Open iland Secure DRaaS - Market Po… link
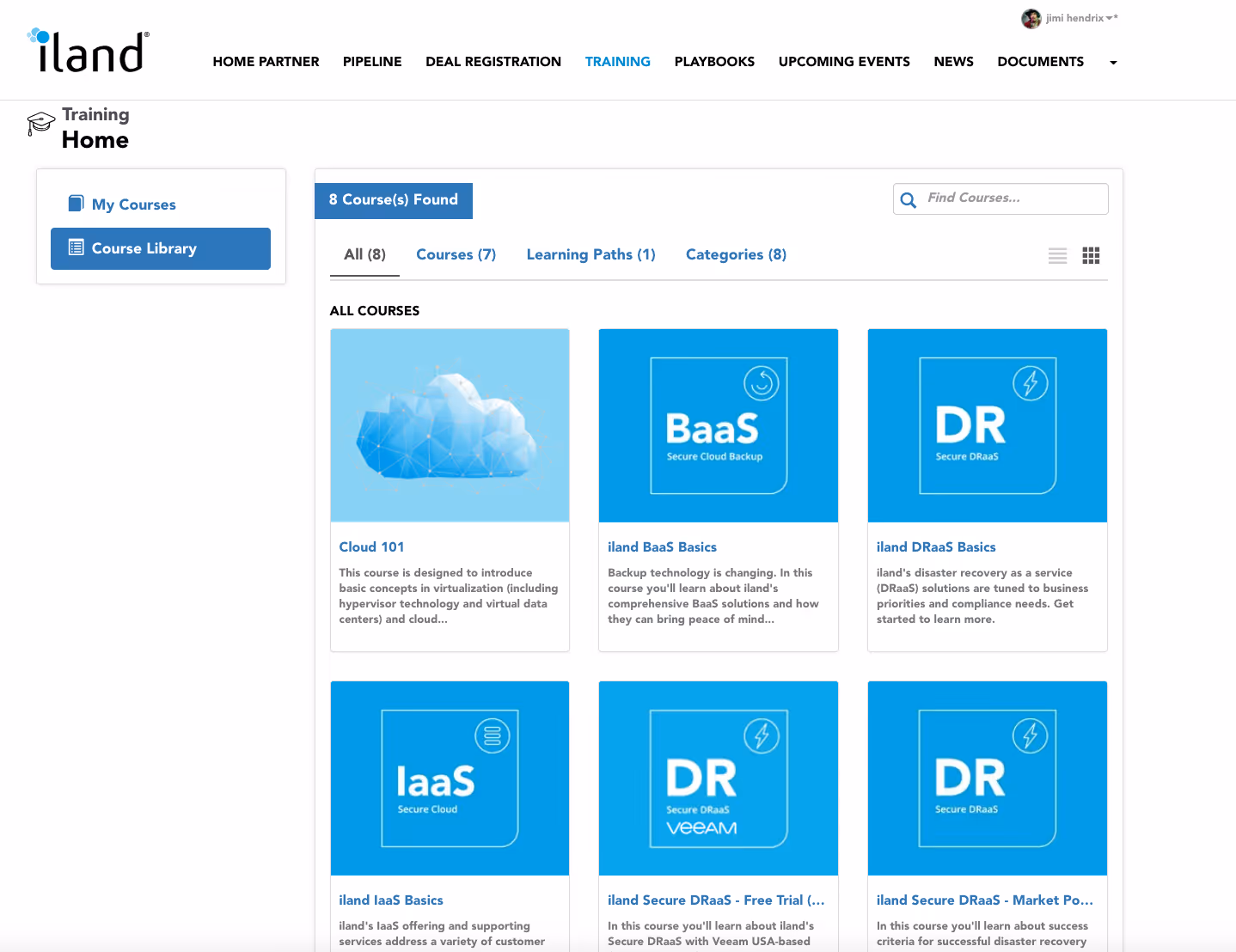This screenshot has width=1236, height=952. 985,900
